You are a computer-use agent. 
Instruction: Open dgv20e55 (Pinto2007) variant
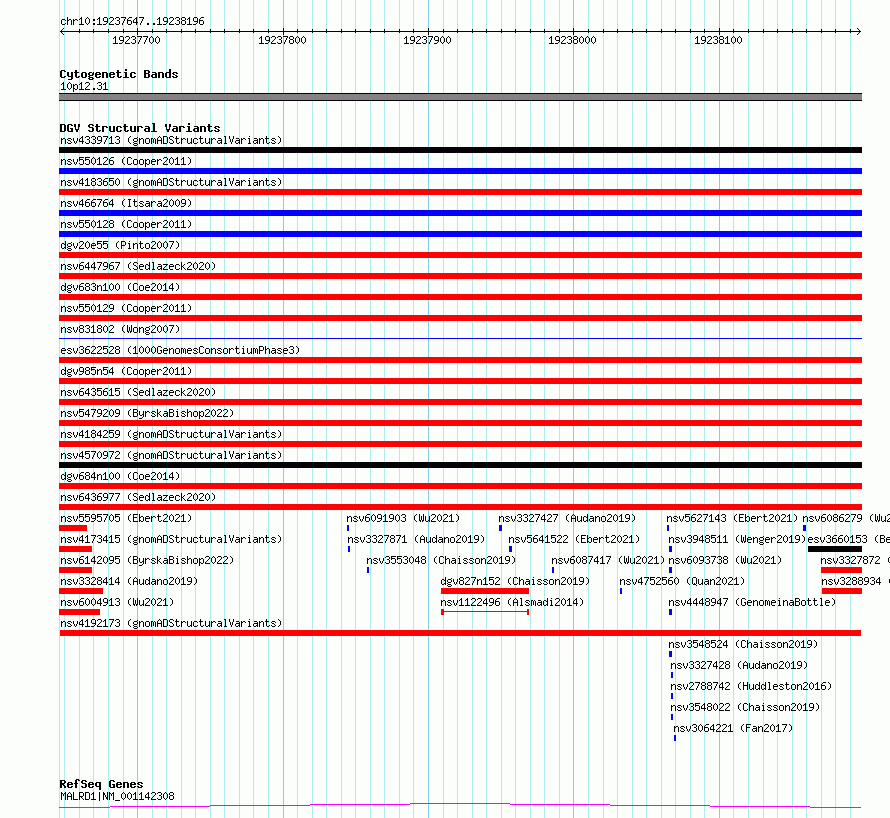[120, 245]
